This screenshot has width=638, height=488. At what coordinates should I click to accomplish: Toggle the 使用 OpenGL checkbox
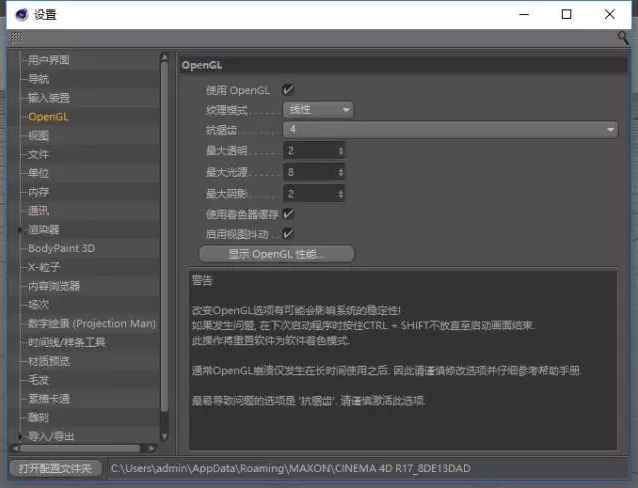[289, 90]
